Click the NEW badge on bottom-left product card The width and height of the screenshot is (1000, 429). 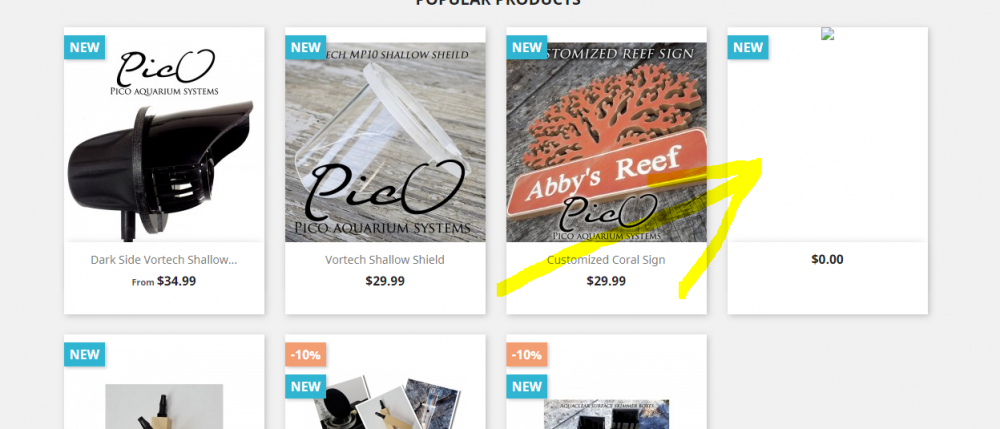click(84, 354)
